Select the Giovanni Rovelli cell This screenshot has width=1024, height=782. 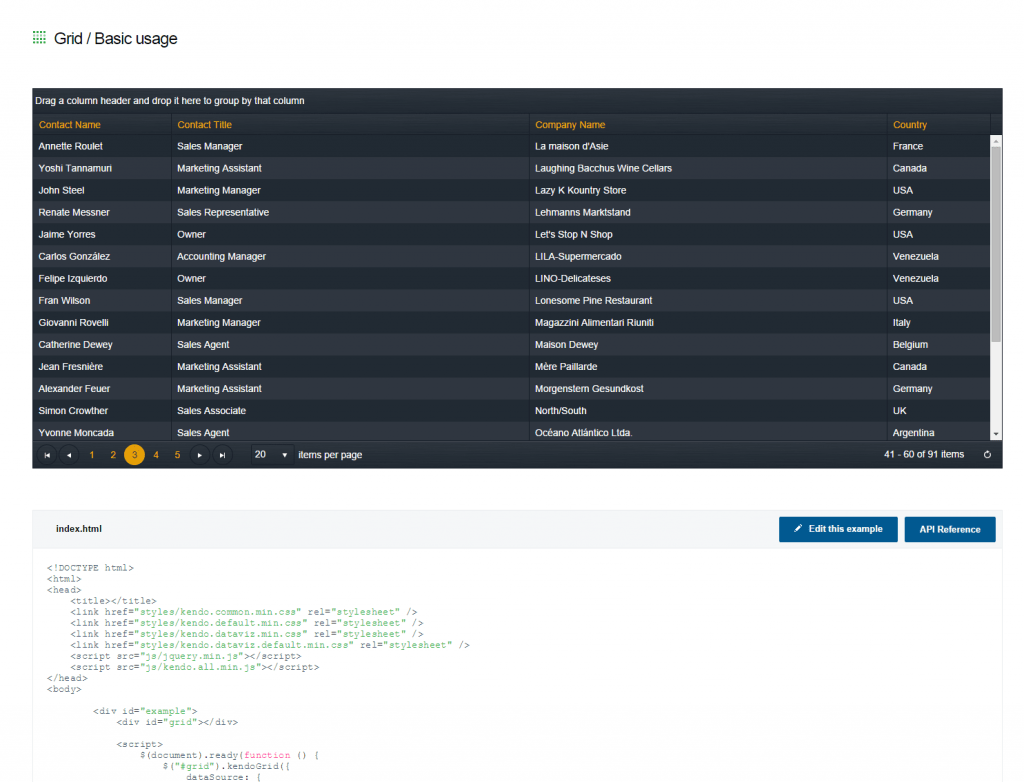point(102,323)
